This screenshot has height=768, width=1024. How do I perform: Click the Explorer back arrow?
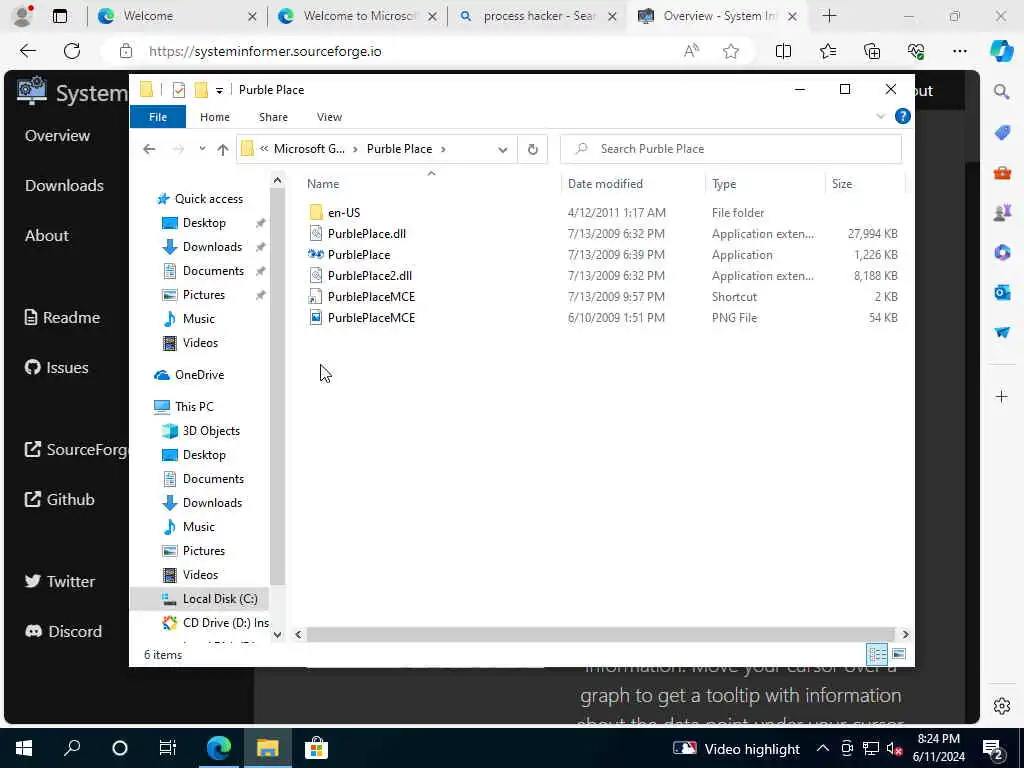click(x=149, y=149)
